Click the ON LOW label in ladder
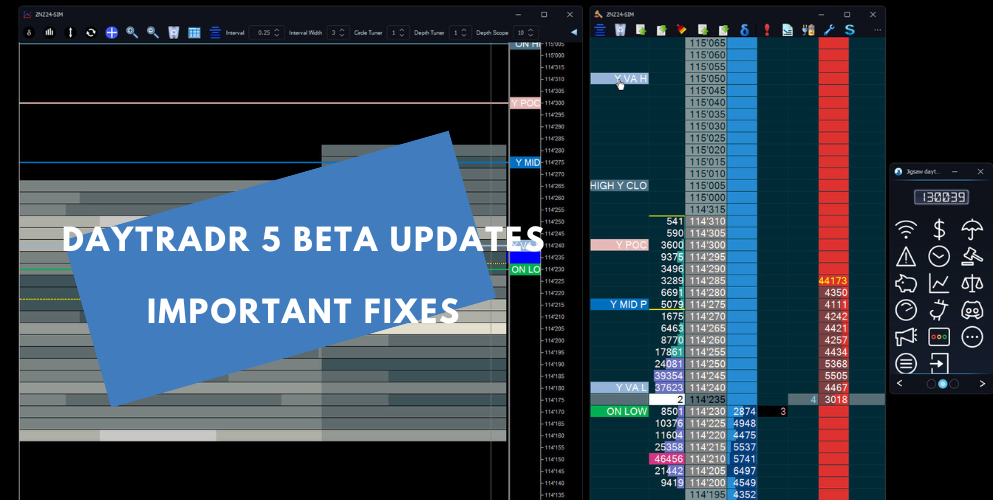The width and height of the screenshot is (1000, 500). pos(619,411)
